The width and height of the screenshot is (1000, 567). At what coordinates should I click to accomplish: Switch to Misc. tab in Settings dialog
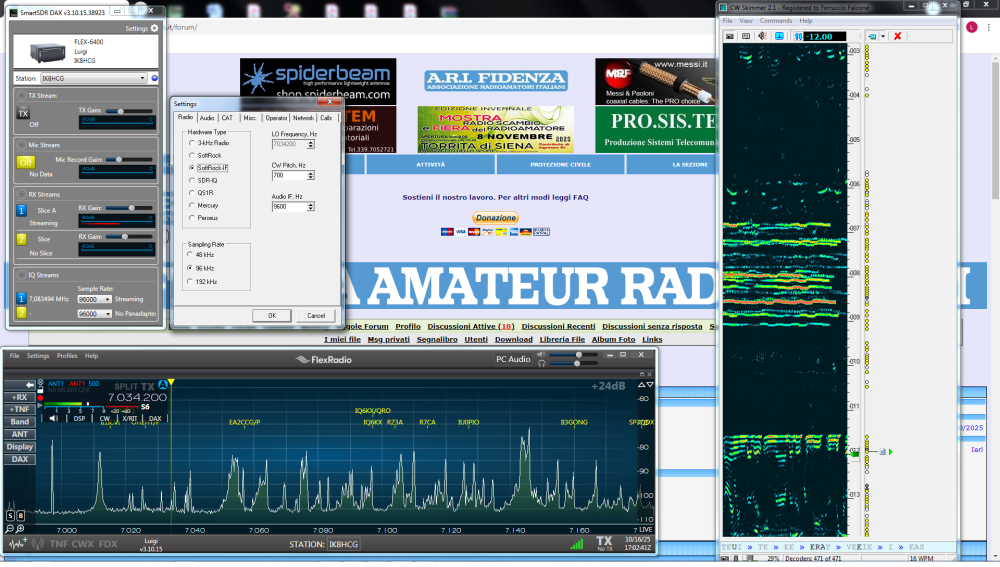click(x=249, y=118)
